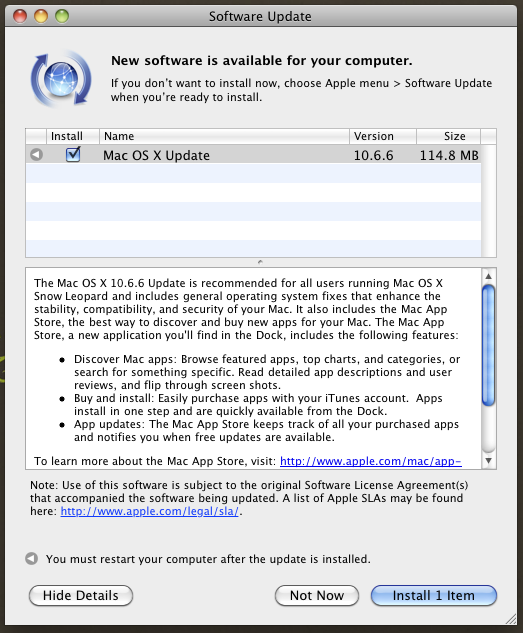The image size is (523, 633).
Task: Open the Mac App Store apple.com link
Action: (370, 461)
